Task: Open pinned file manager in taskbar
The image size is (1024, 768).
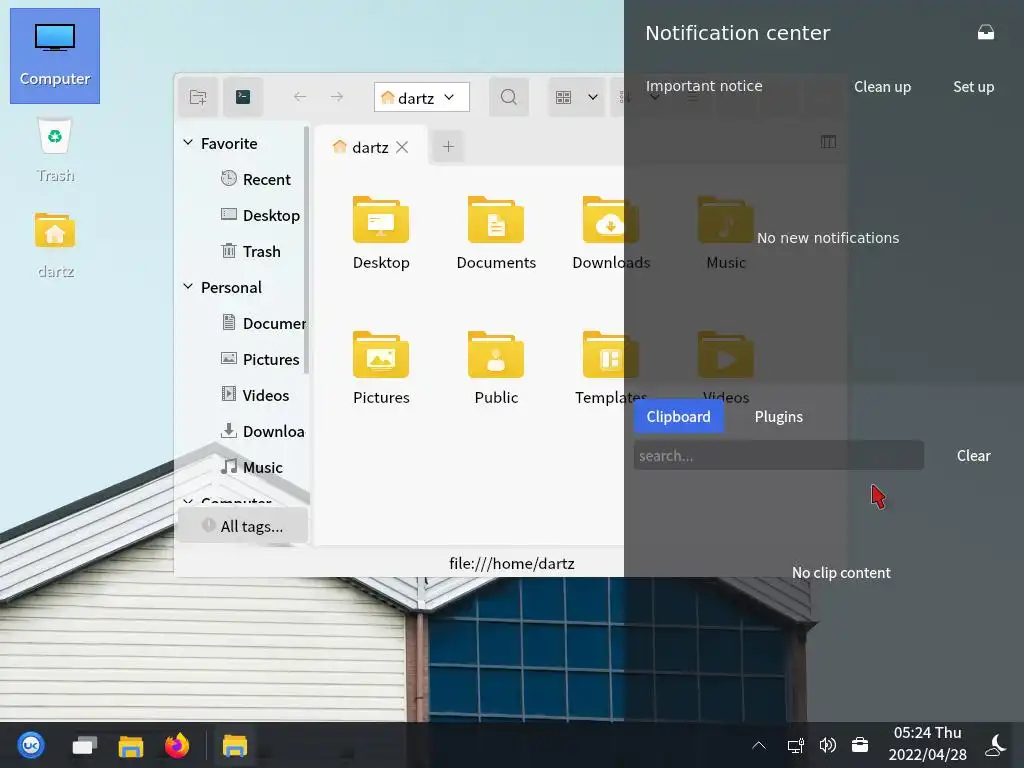Action: tap(131, 745)
